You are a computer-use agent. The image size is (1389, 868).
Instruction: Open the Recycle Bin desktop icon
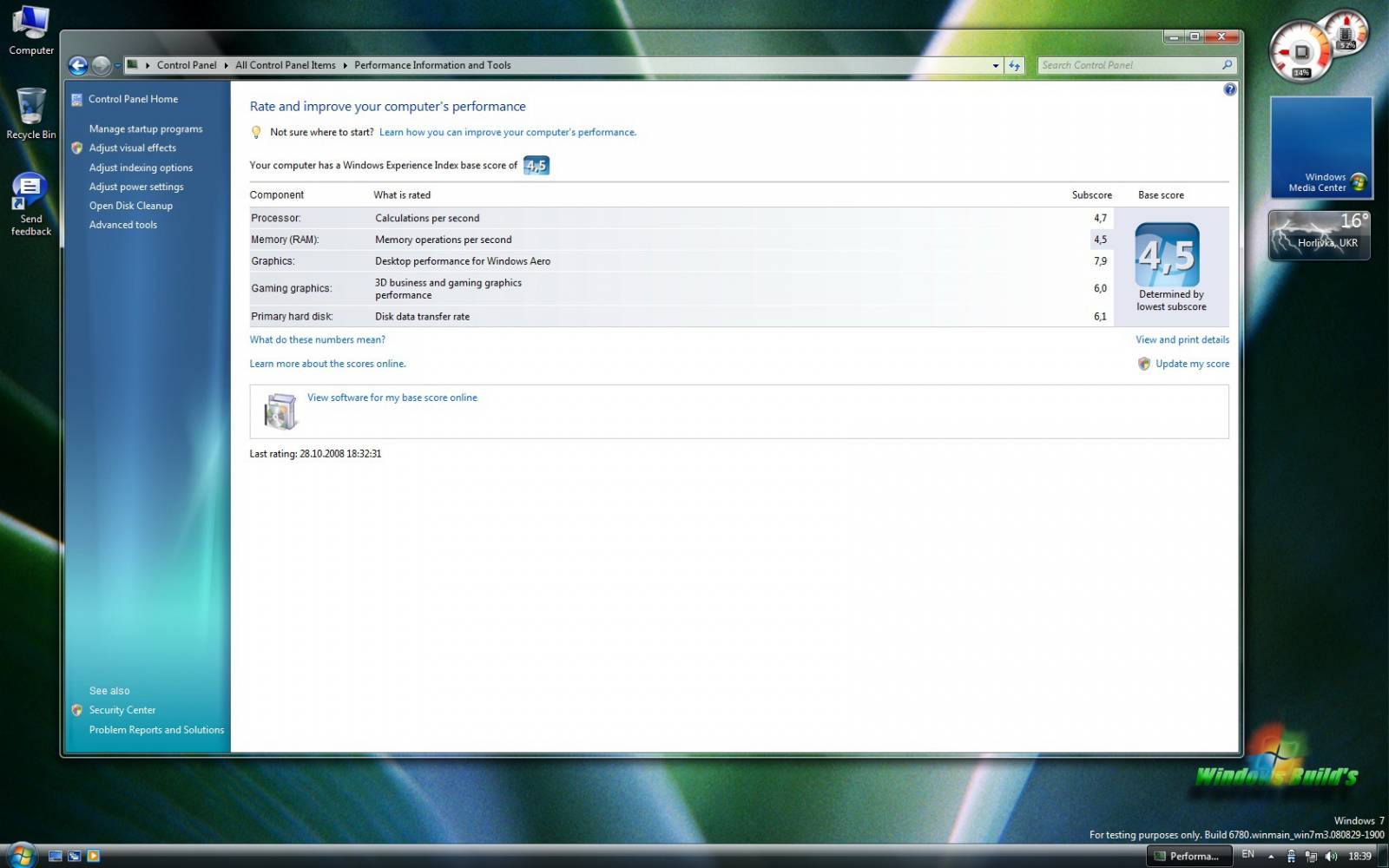click(31, 114)
